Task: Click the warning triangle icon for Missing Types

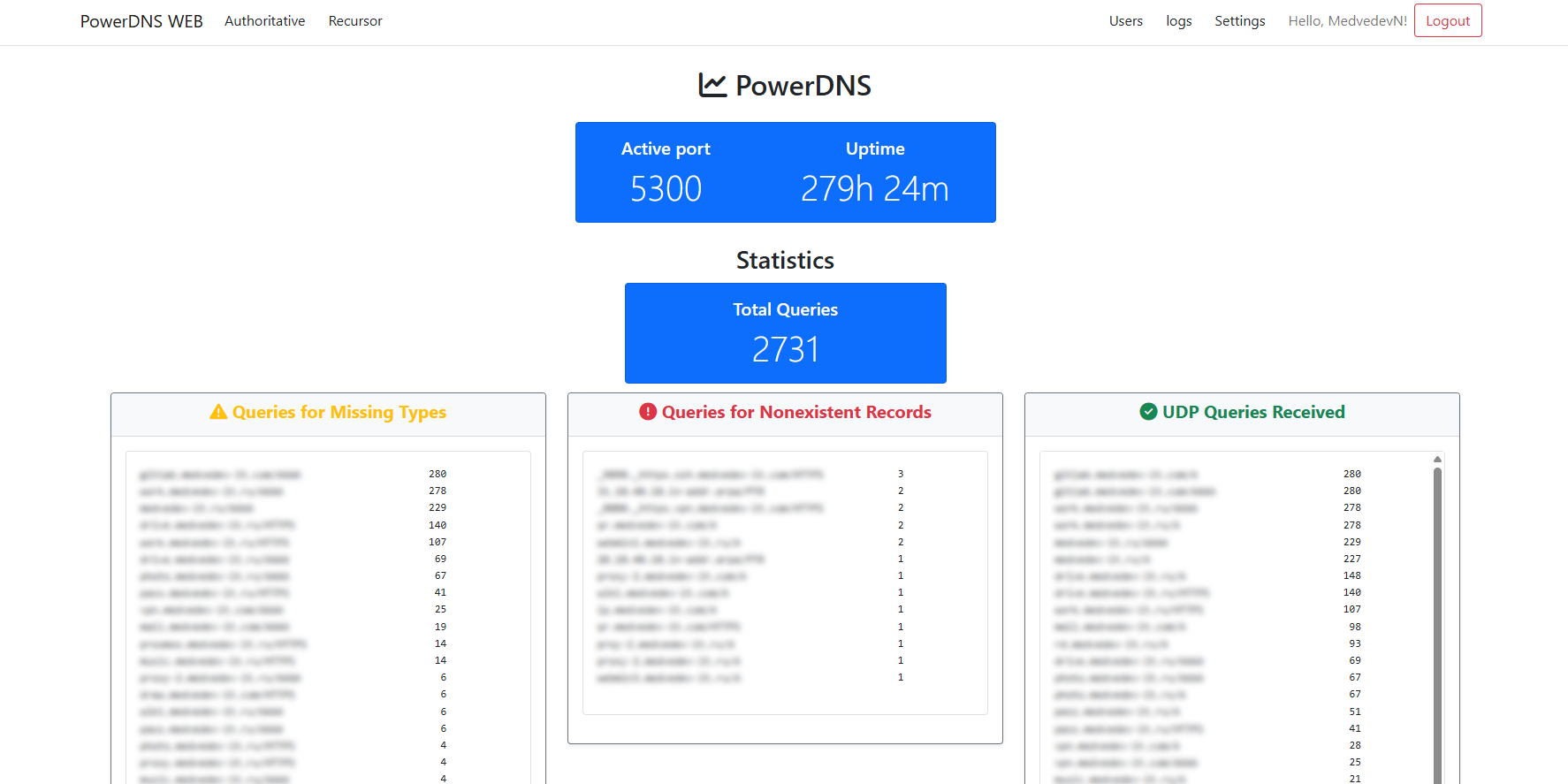Action: tap(218, 412)
